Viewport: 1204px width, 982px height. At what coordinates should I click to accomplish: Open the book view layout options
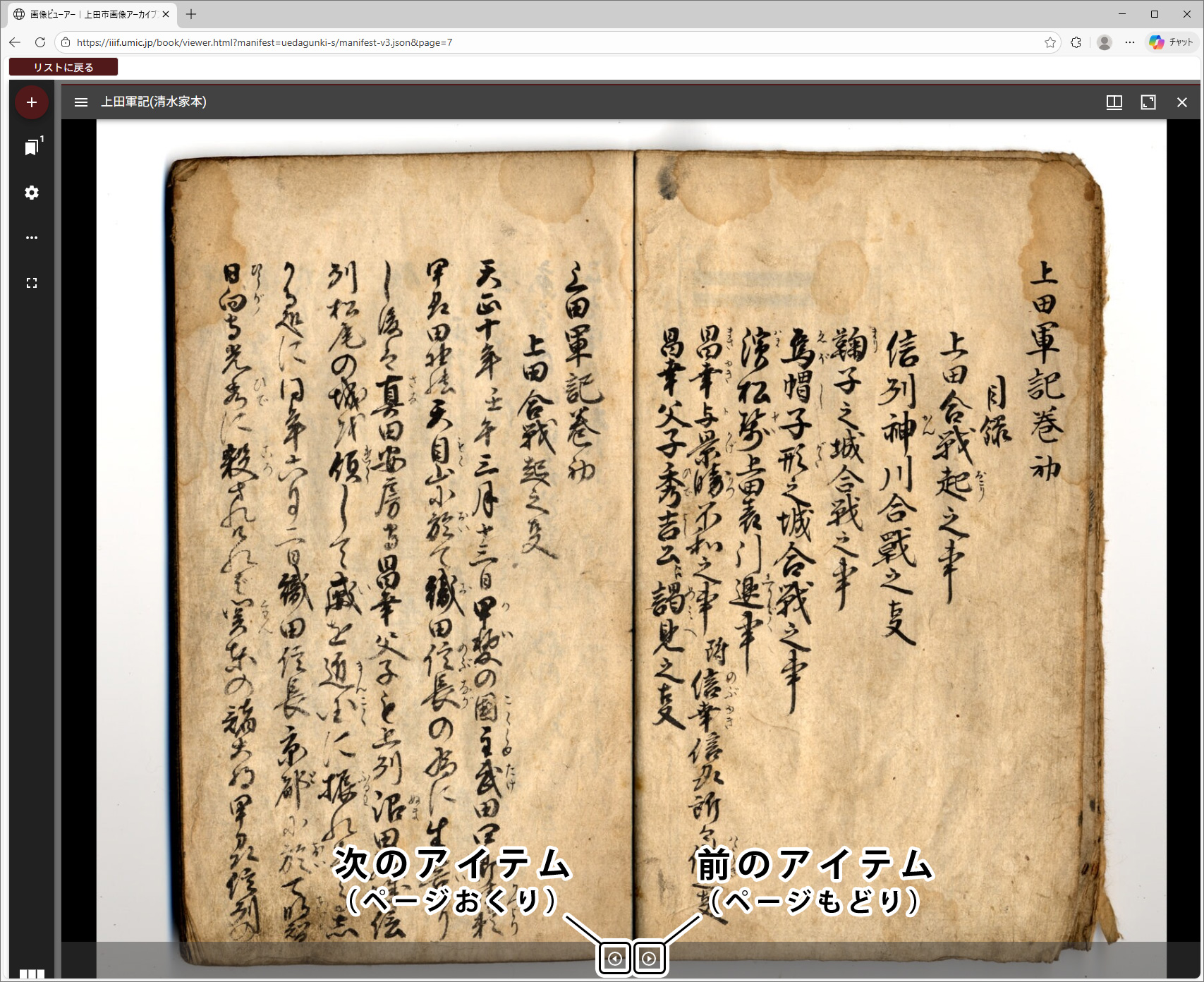click(x=1114, y=102)
